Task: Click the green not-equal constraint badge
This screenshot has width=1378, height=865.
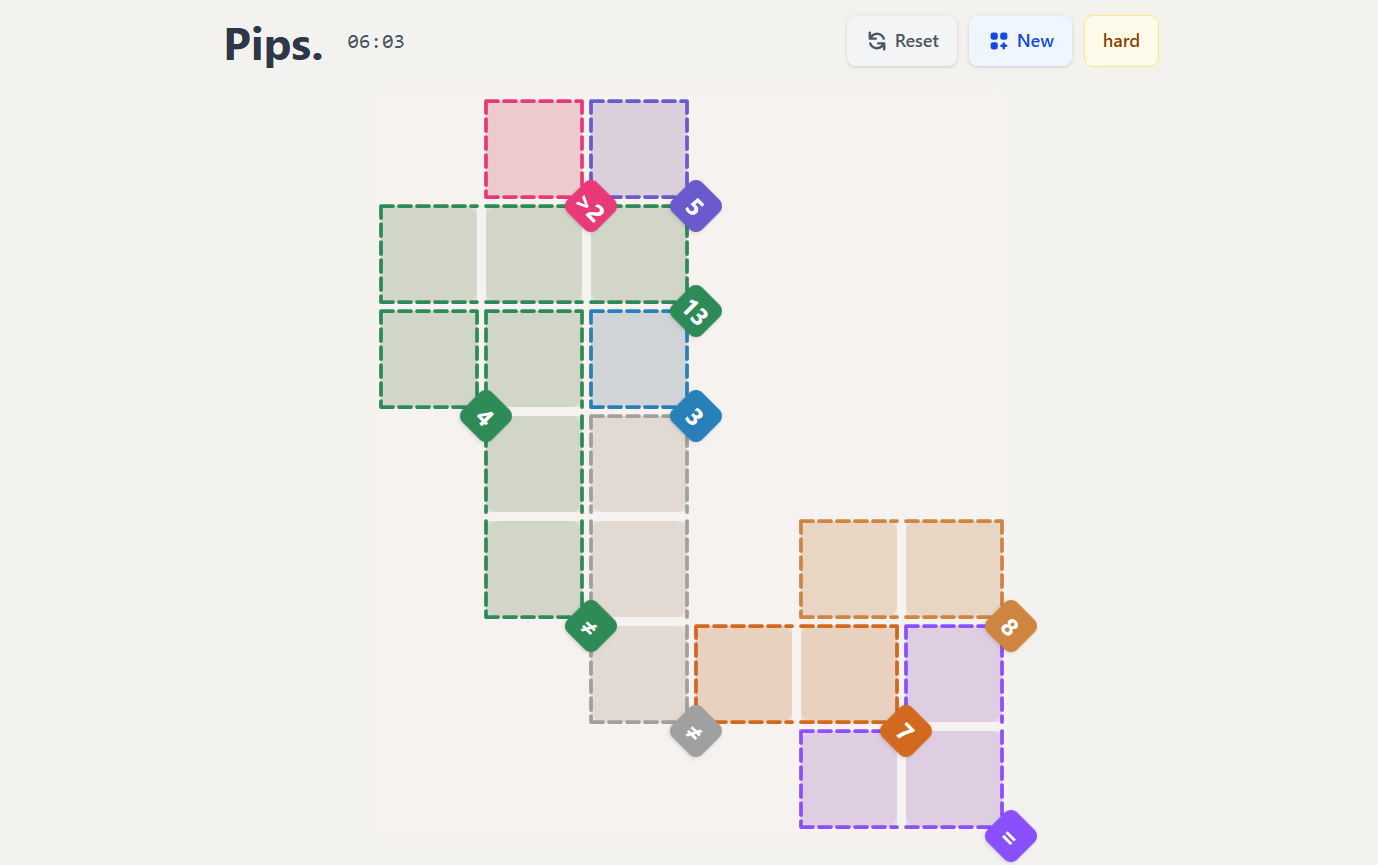Action: pos(590,626)
